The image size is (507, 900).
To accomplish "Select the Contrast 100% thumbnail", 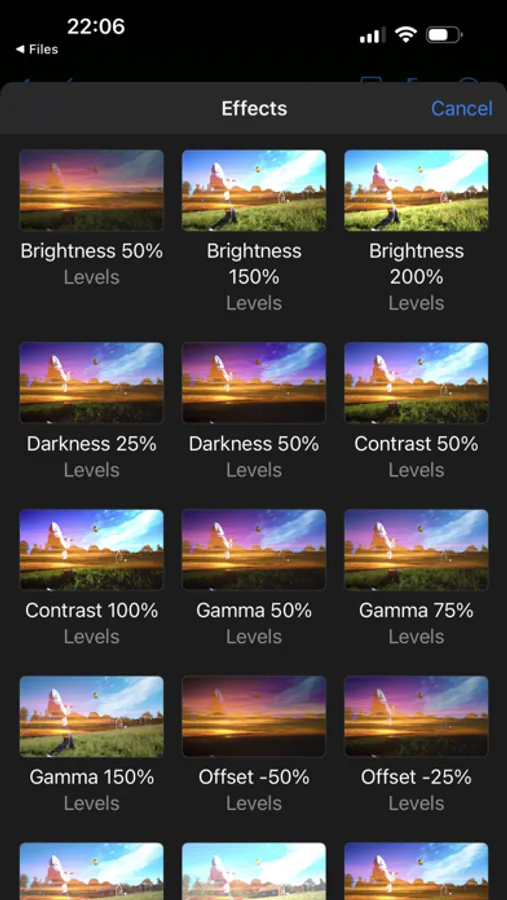I will (x=91, y=550).
